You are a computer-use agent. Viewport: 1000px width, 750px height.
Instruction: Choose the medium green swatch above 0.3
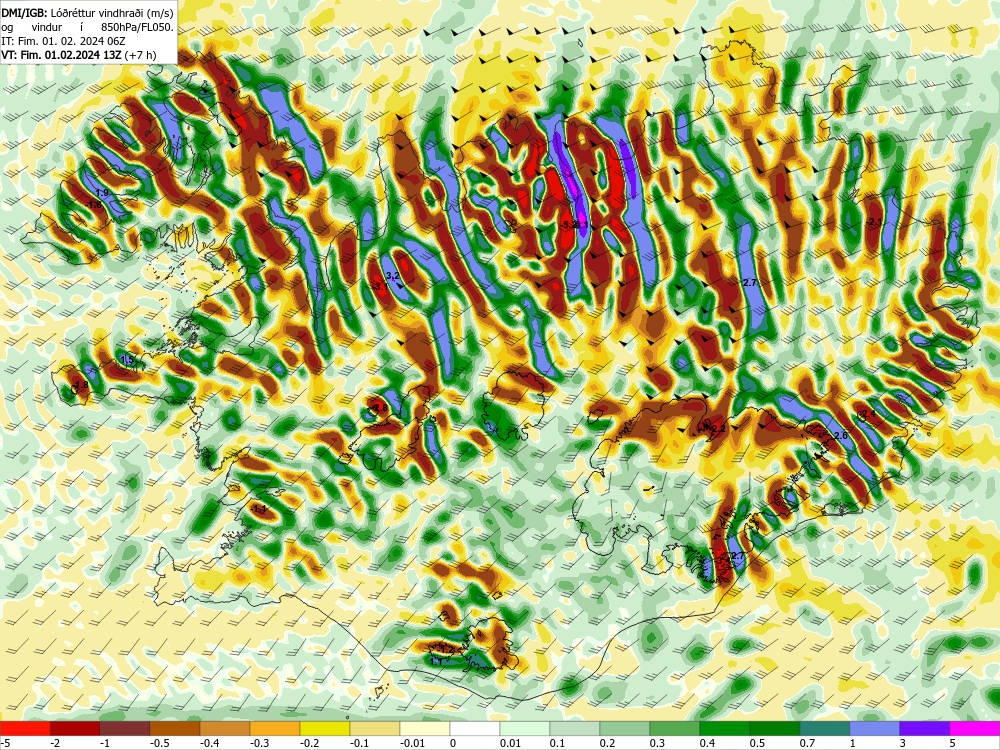point(675,728)
